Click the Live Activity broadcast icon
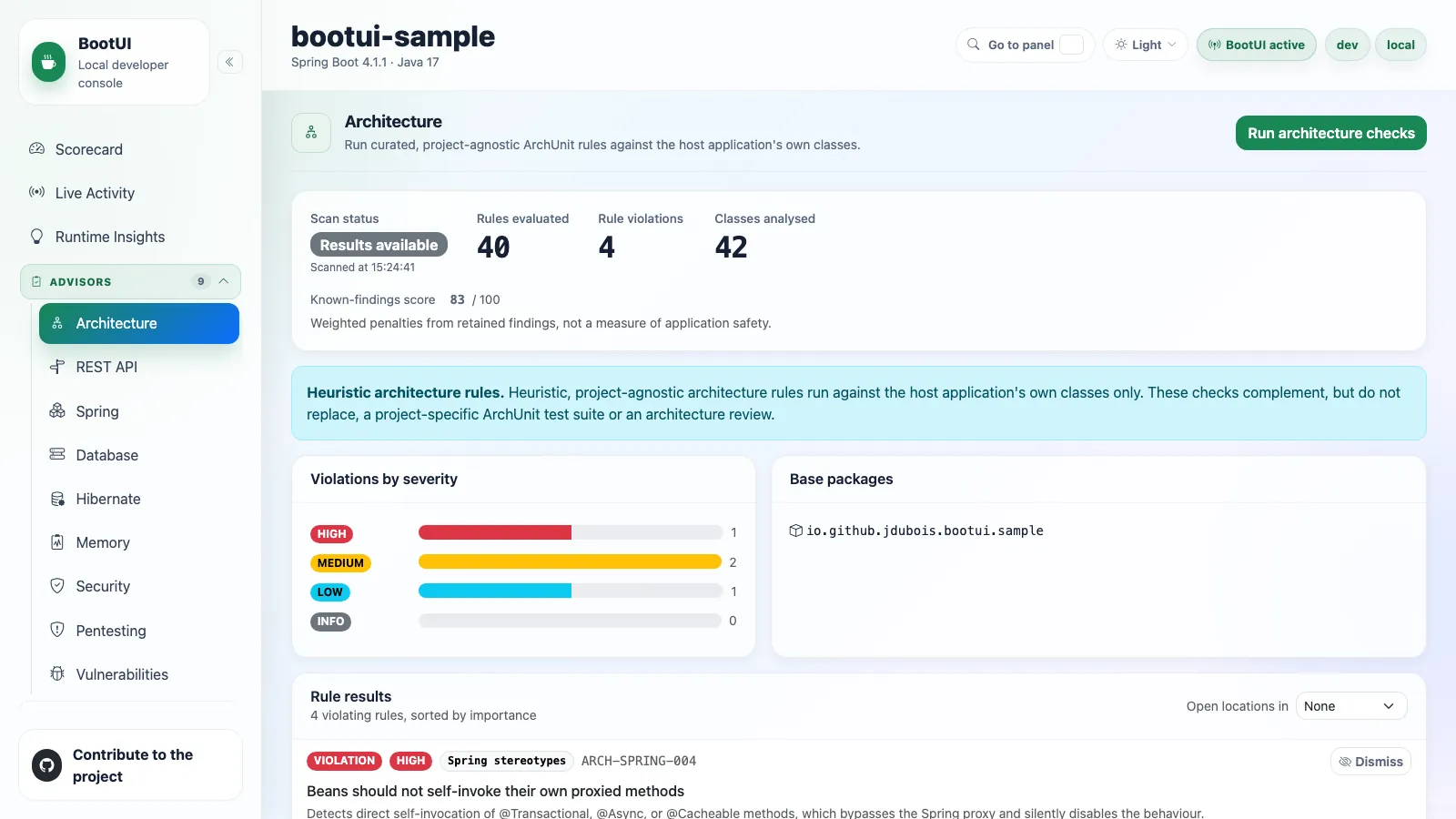 click(36, 192)
